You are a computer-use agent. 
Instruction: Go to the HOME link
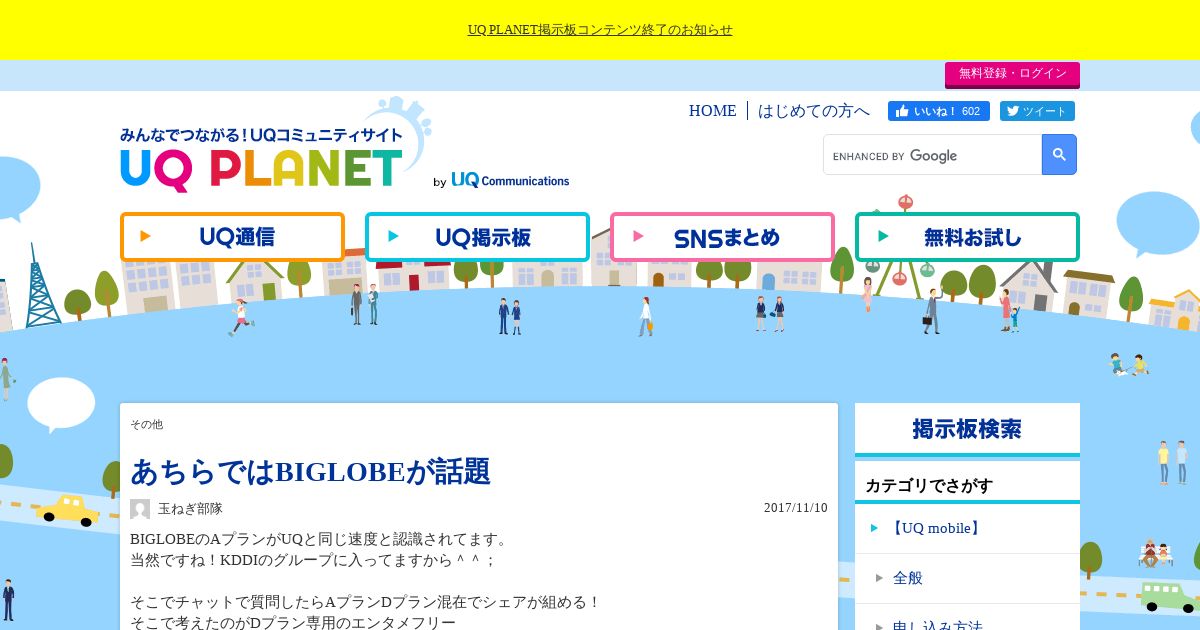[x=712, y=111]
